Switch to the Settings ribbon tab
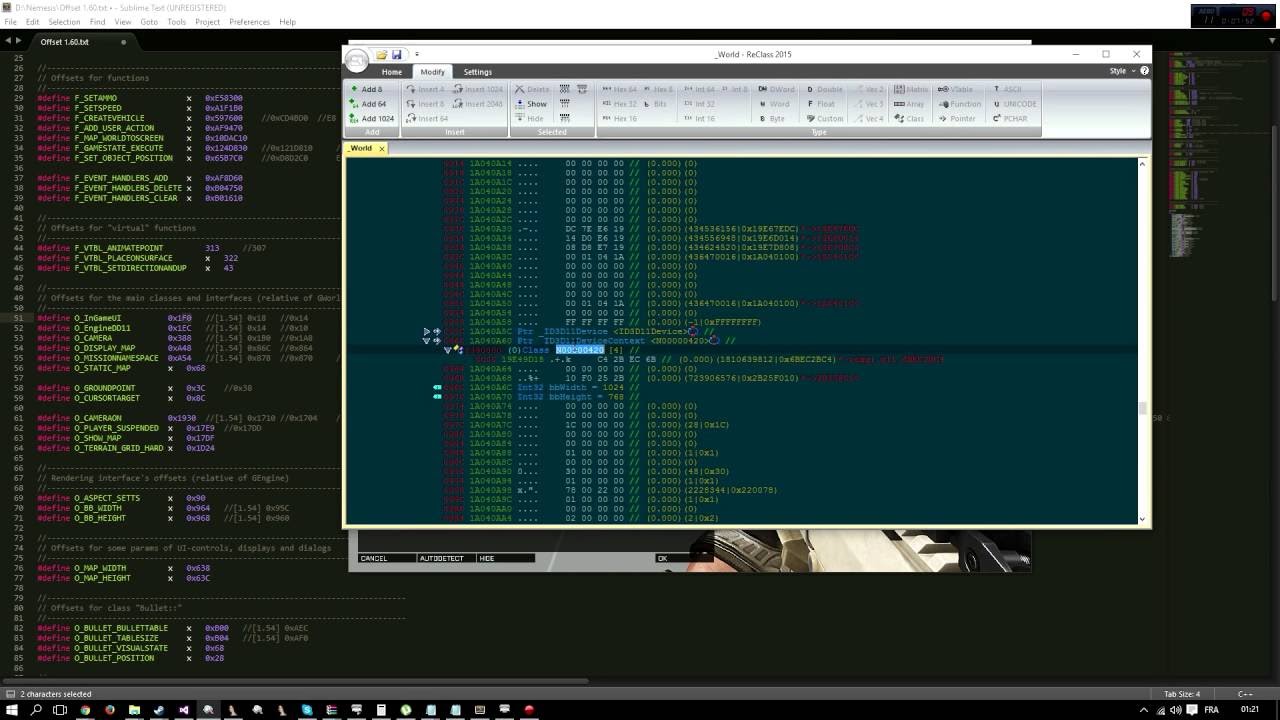The width and height of the screenshot is (1280, 720). (477, 72)
